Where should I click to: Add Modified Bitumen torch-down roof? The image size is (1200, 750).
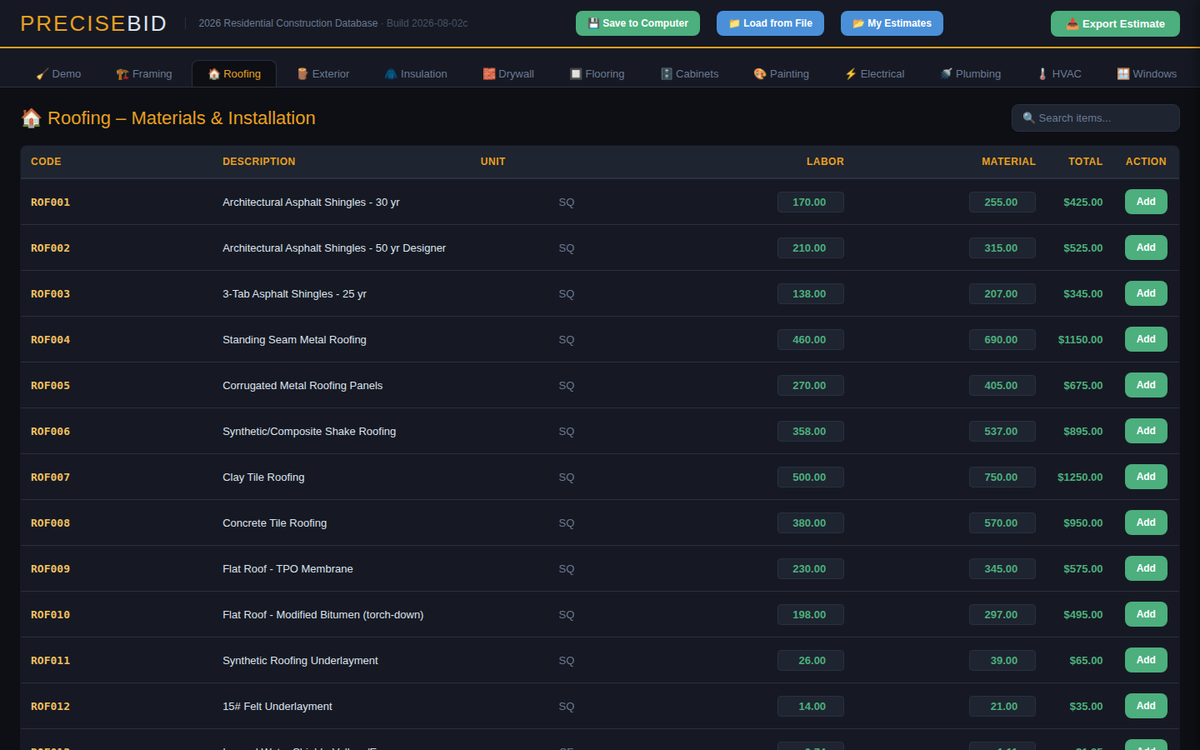click(x=1146, y=615)
